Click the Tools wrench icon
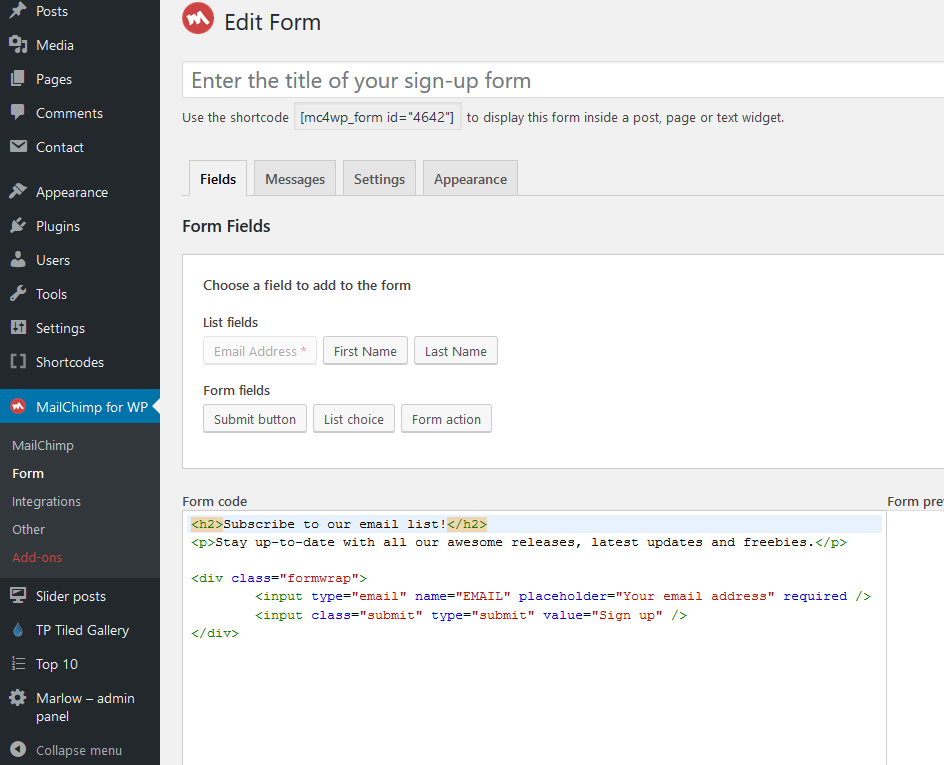944x765 pixels. pyautogui.click(x=18, y=294)
